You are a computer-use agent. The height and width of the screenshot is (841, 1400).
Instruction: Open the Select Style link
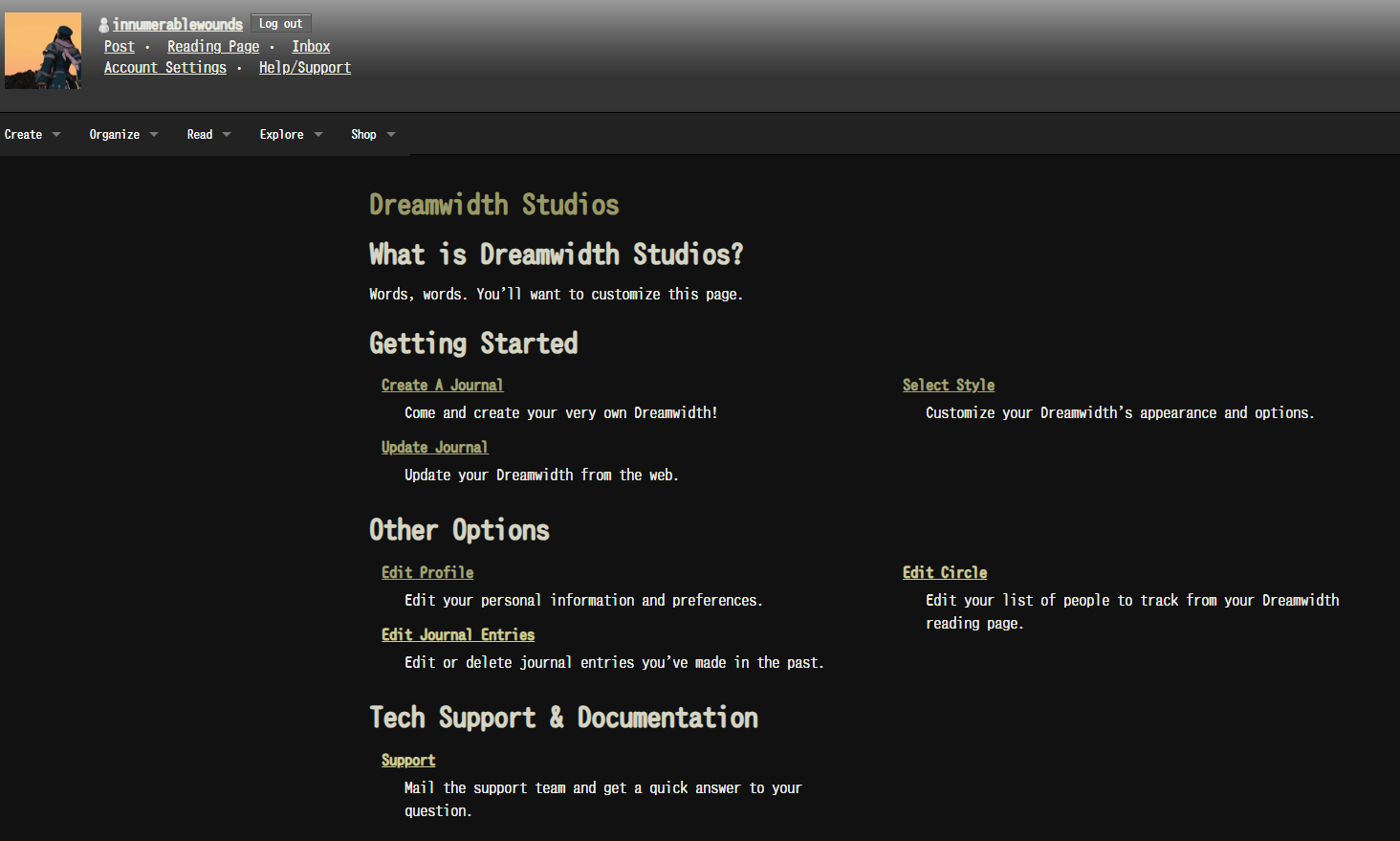pyautogui.click(x=949, y=386)
